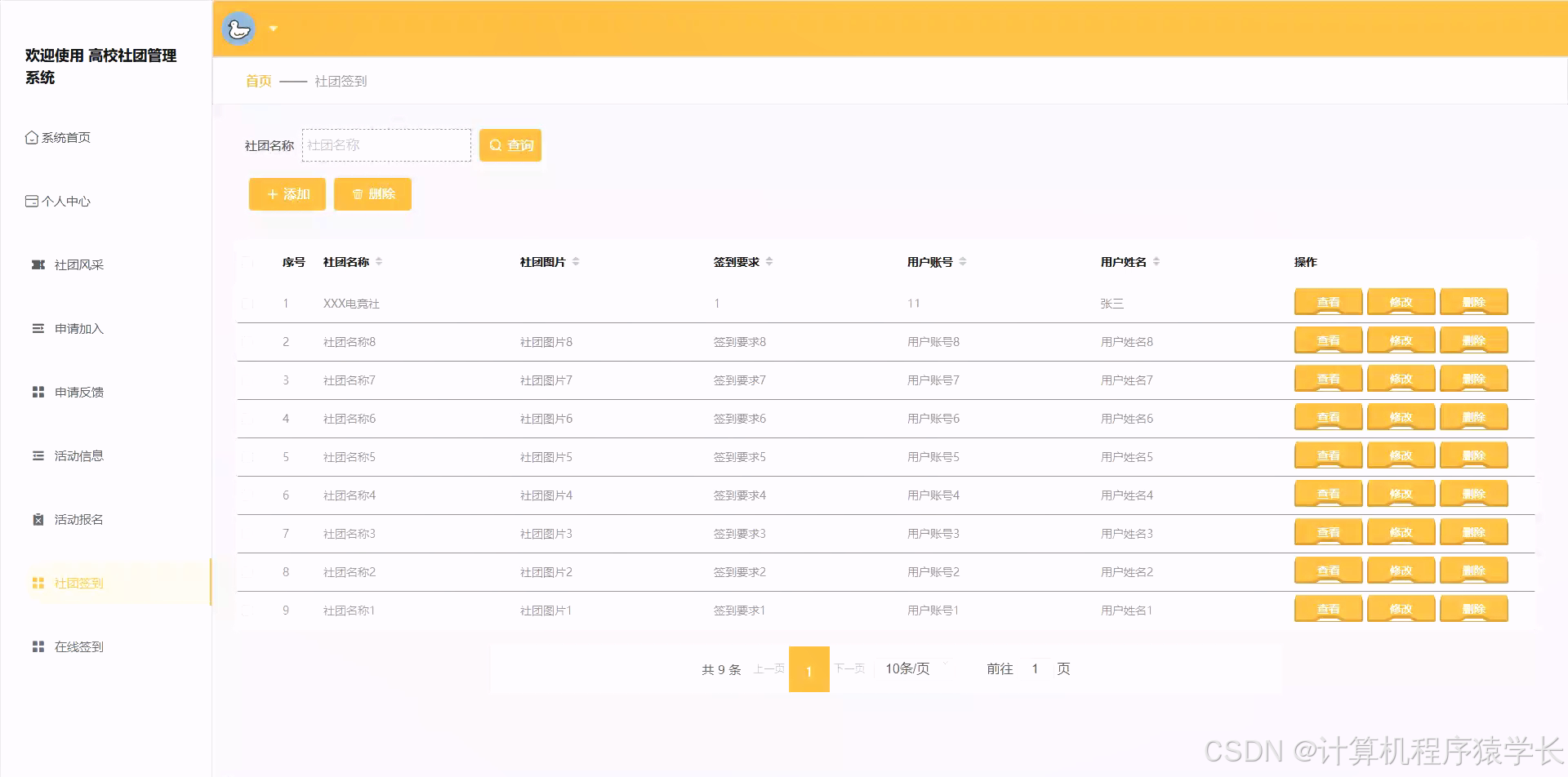
Task: Click the 首页 breadcrumb link
Action: 259,81
